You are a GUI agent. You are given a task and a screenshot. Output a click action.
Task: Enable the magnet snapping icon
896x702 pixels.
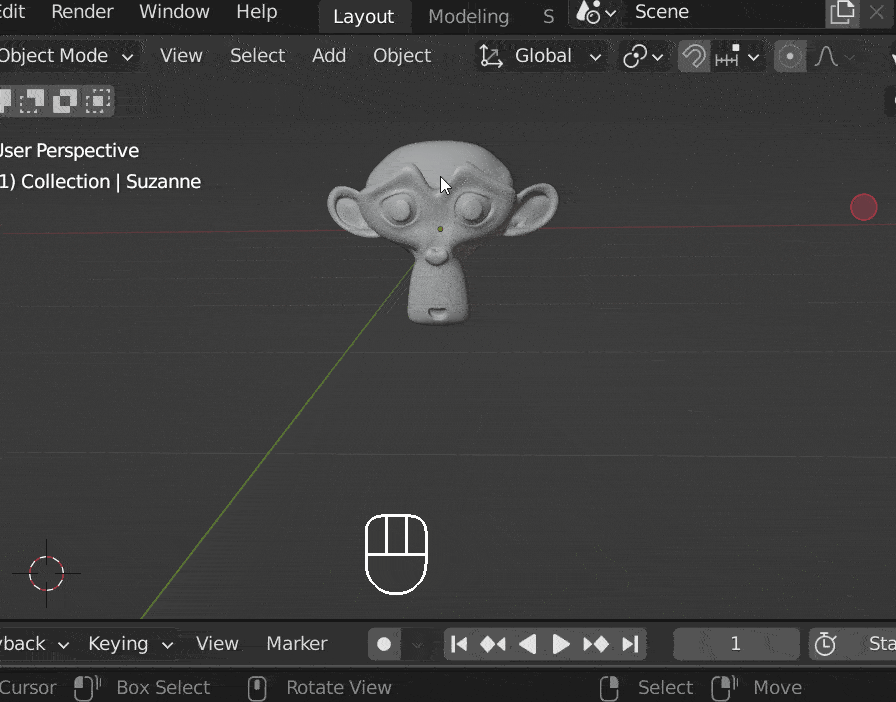(x=694, y=56)
